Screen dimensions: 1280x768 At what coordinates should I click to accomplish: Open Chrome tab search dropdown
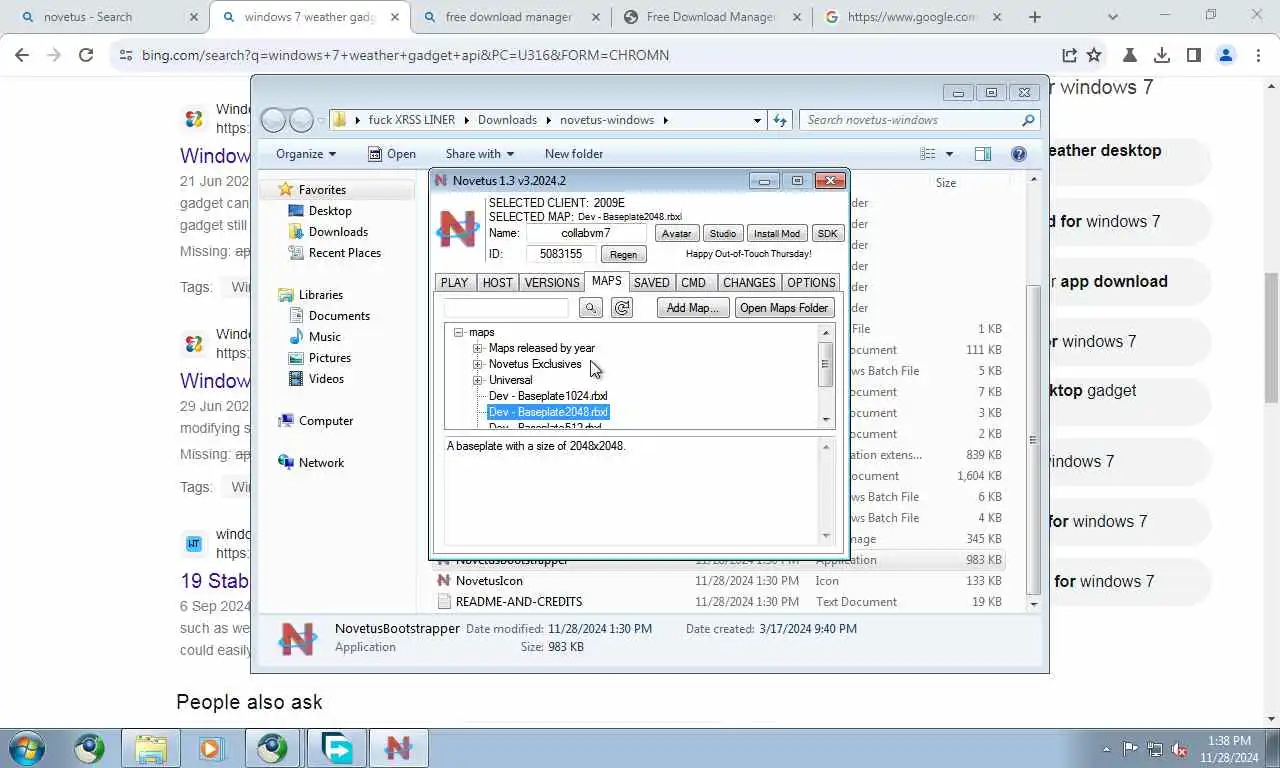tap(1113, 17)
